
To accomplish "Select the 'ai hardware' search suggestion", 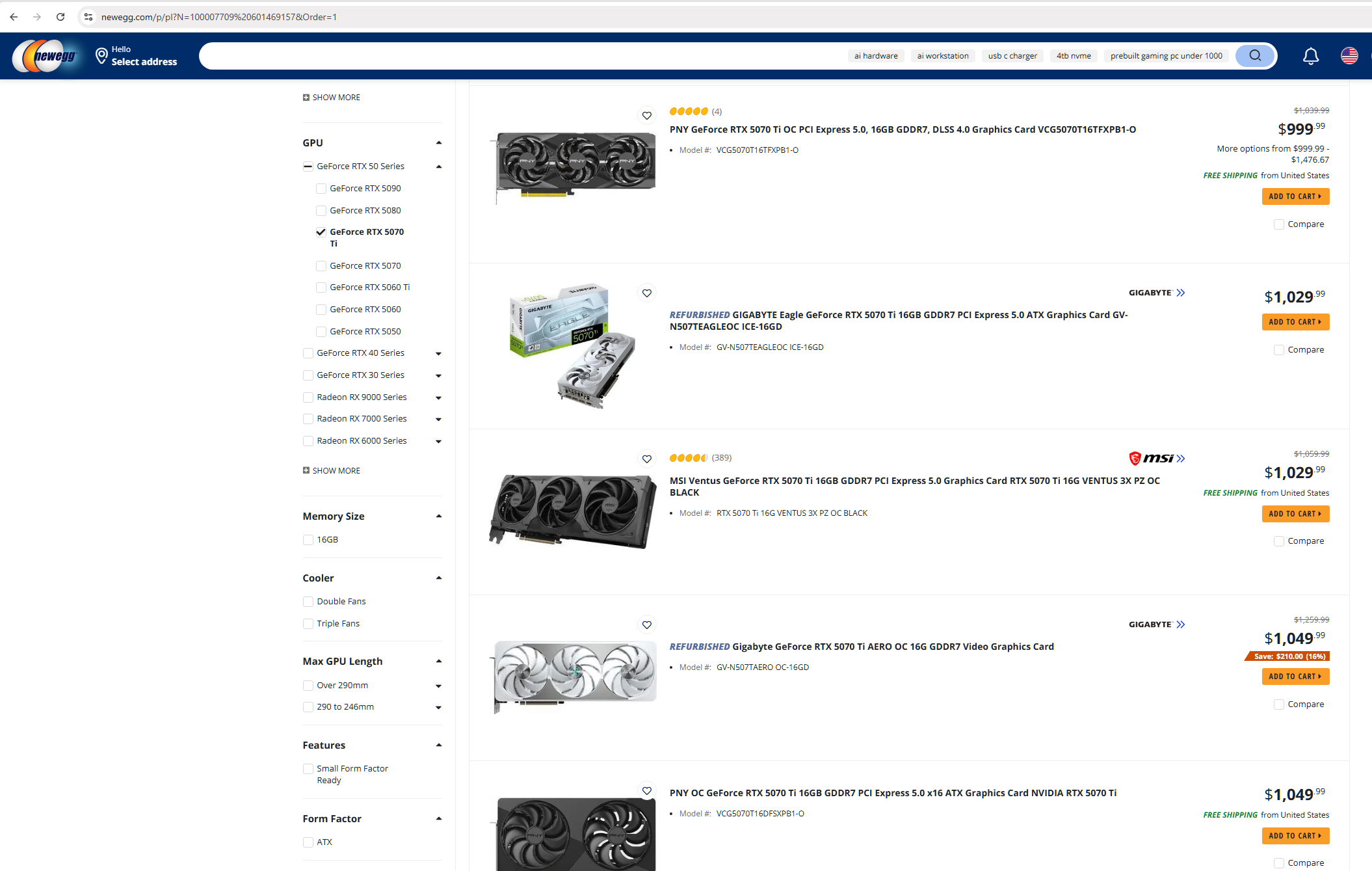I will coord(876,56).
